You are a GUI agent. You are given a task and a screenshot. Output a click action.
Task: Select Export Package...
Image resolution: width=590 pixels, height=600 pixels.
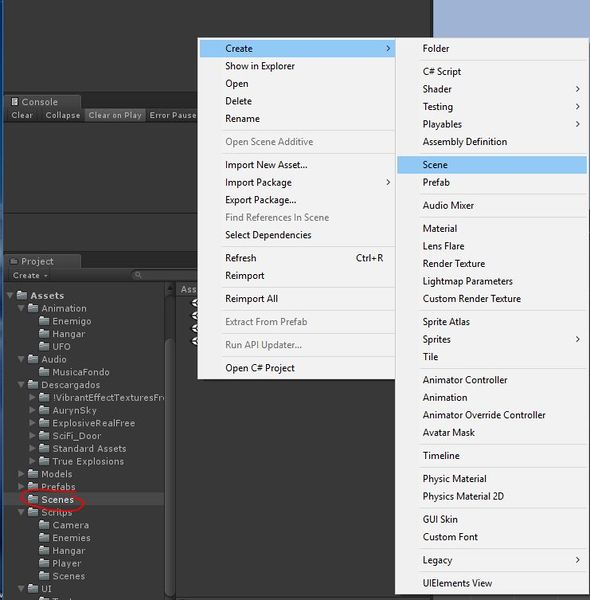[297, 200]
